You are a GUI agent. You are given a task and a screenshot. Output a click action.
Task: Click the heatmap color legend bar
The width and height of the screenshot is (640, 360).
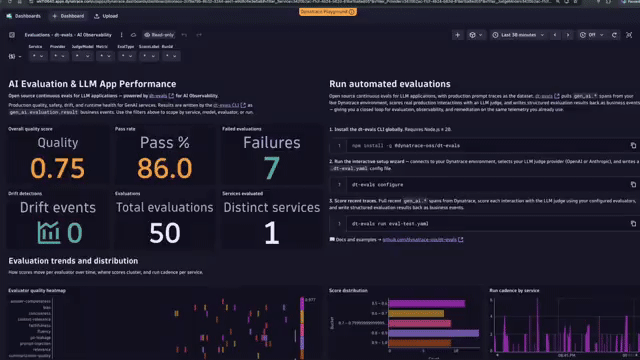click(x=302, y=329)
